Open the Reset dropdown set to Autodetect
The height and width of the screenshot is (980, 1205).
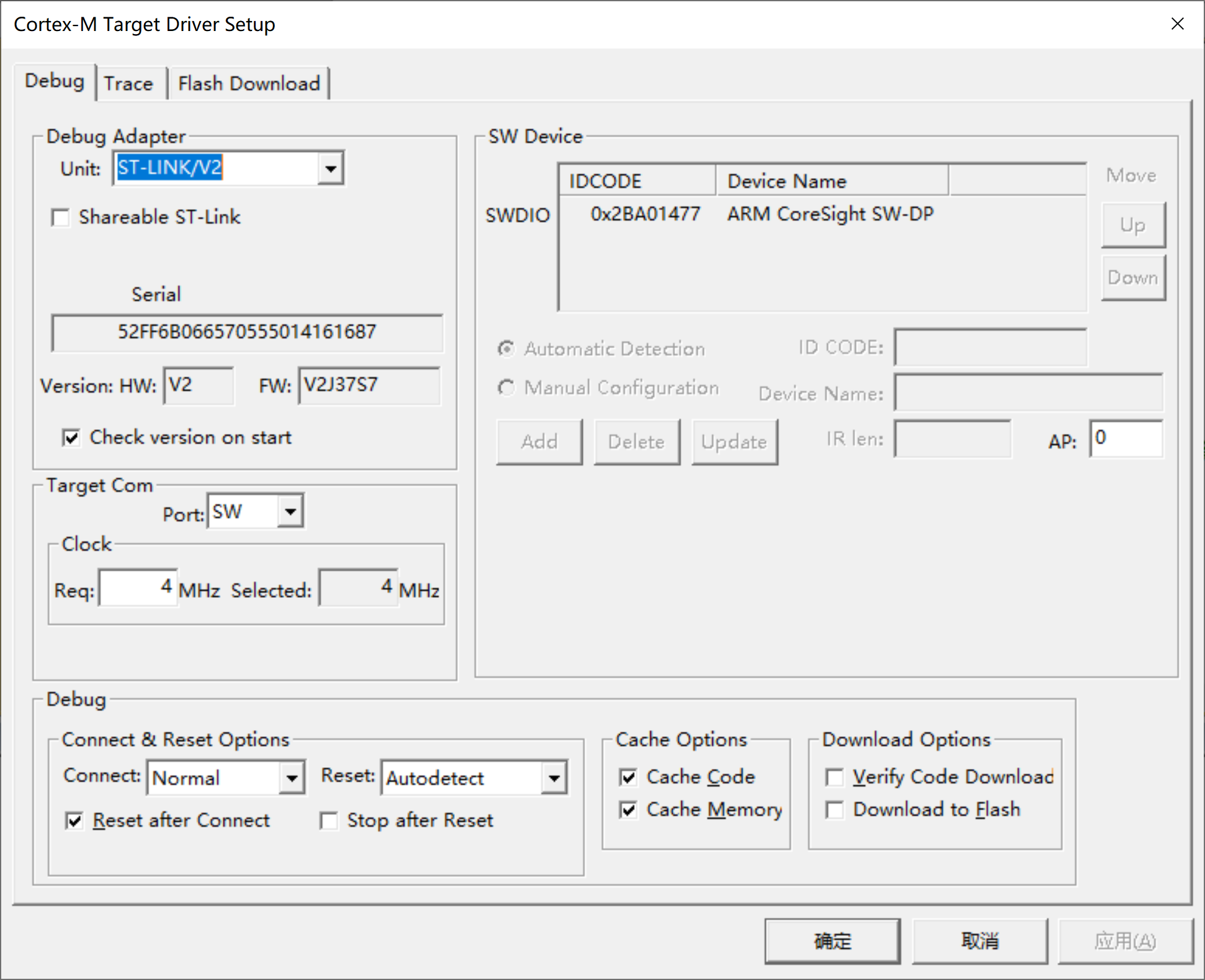553,777
